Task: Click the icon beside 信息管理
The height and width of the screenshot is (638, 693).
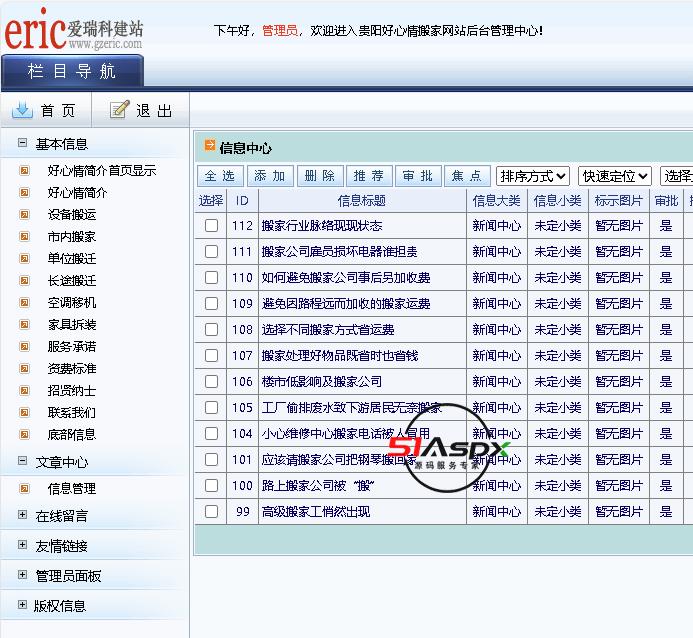Action: (x=25, y=488)
